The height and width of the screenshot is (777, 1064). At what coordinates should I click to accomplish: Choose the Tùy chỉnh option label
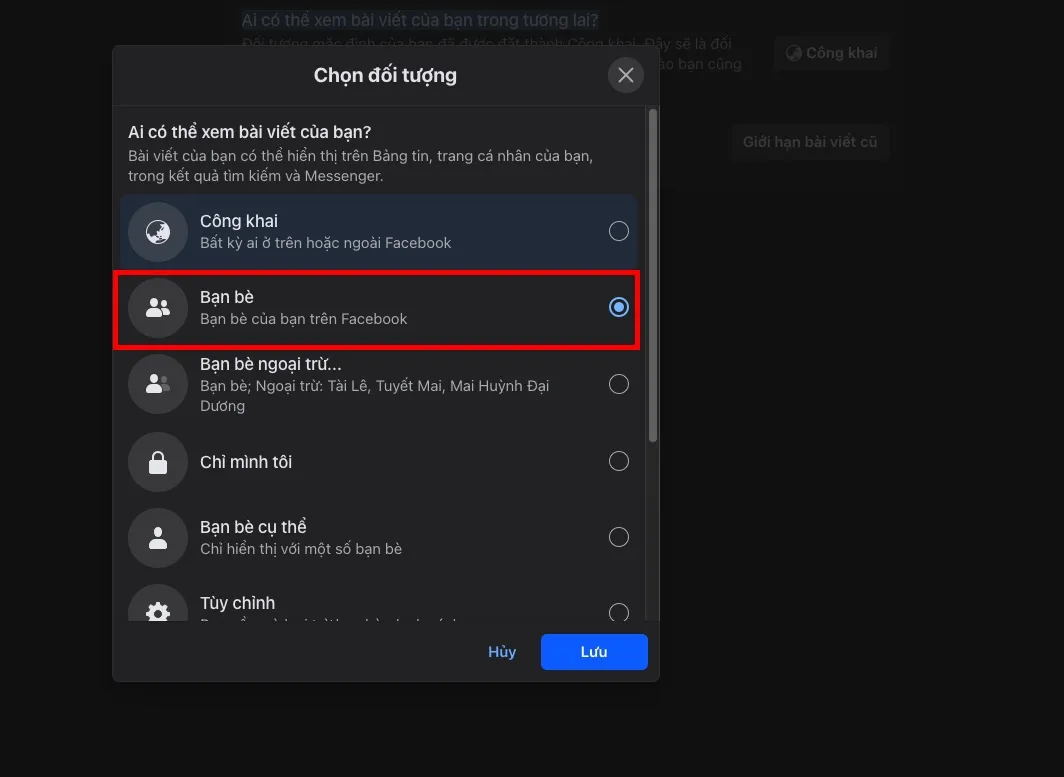[x=237, y=603]
